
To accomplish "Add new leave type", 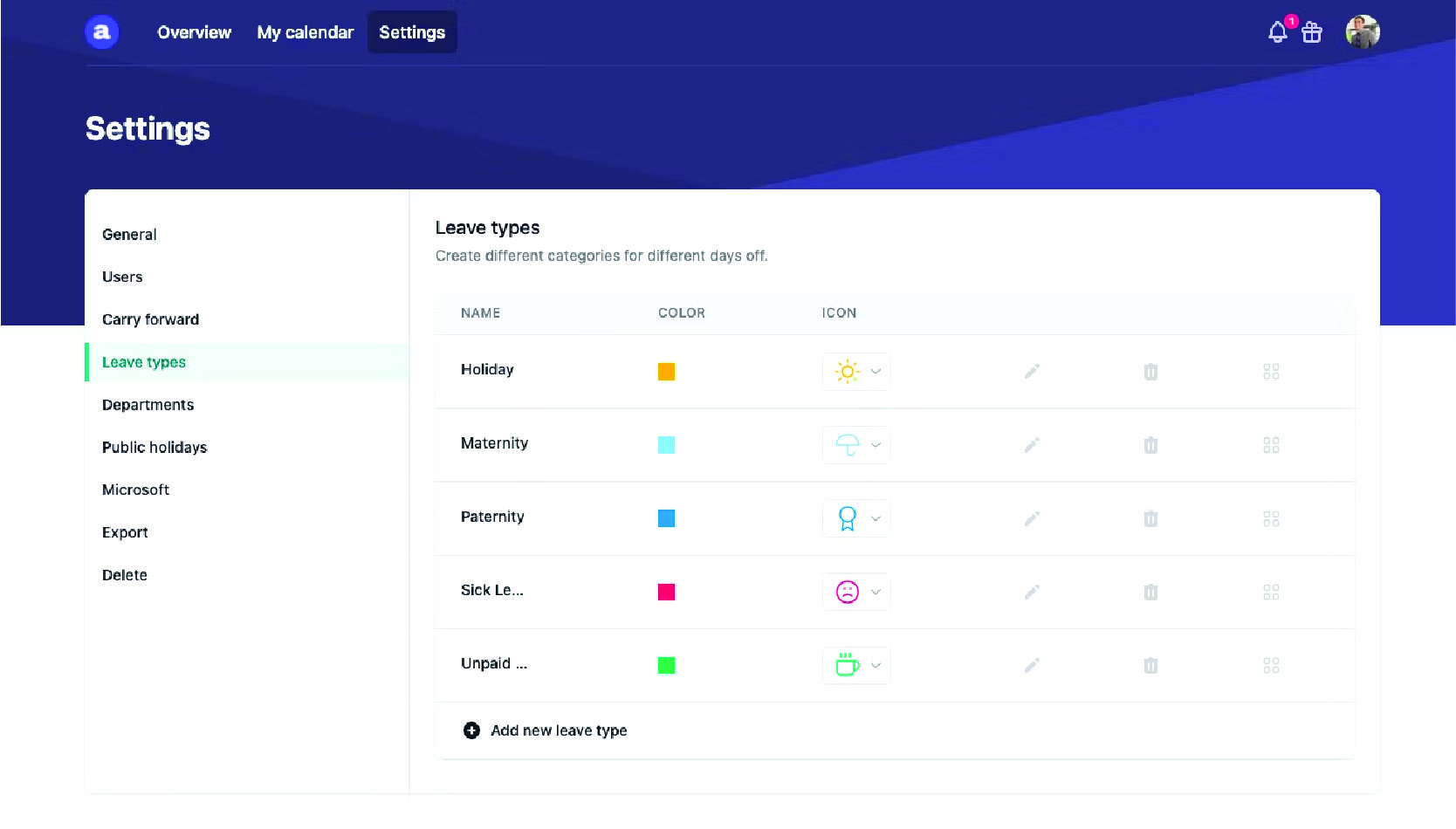I will pos(544,730).
